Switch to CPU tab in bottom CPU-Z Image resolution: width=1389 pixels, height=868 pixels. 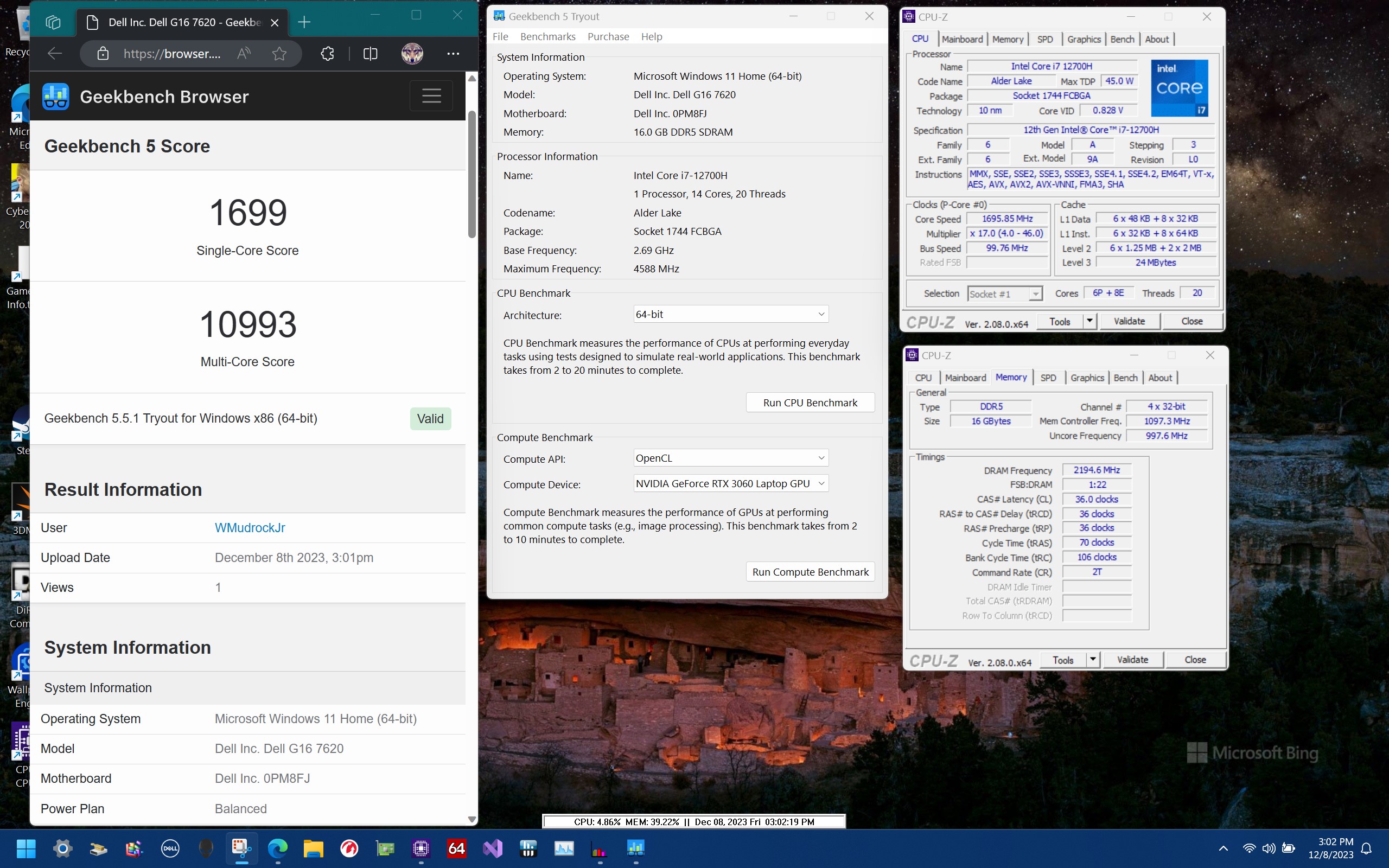[923, 378]
